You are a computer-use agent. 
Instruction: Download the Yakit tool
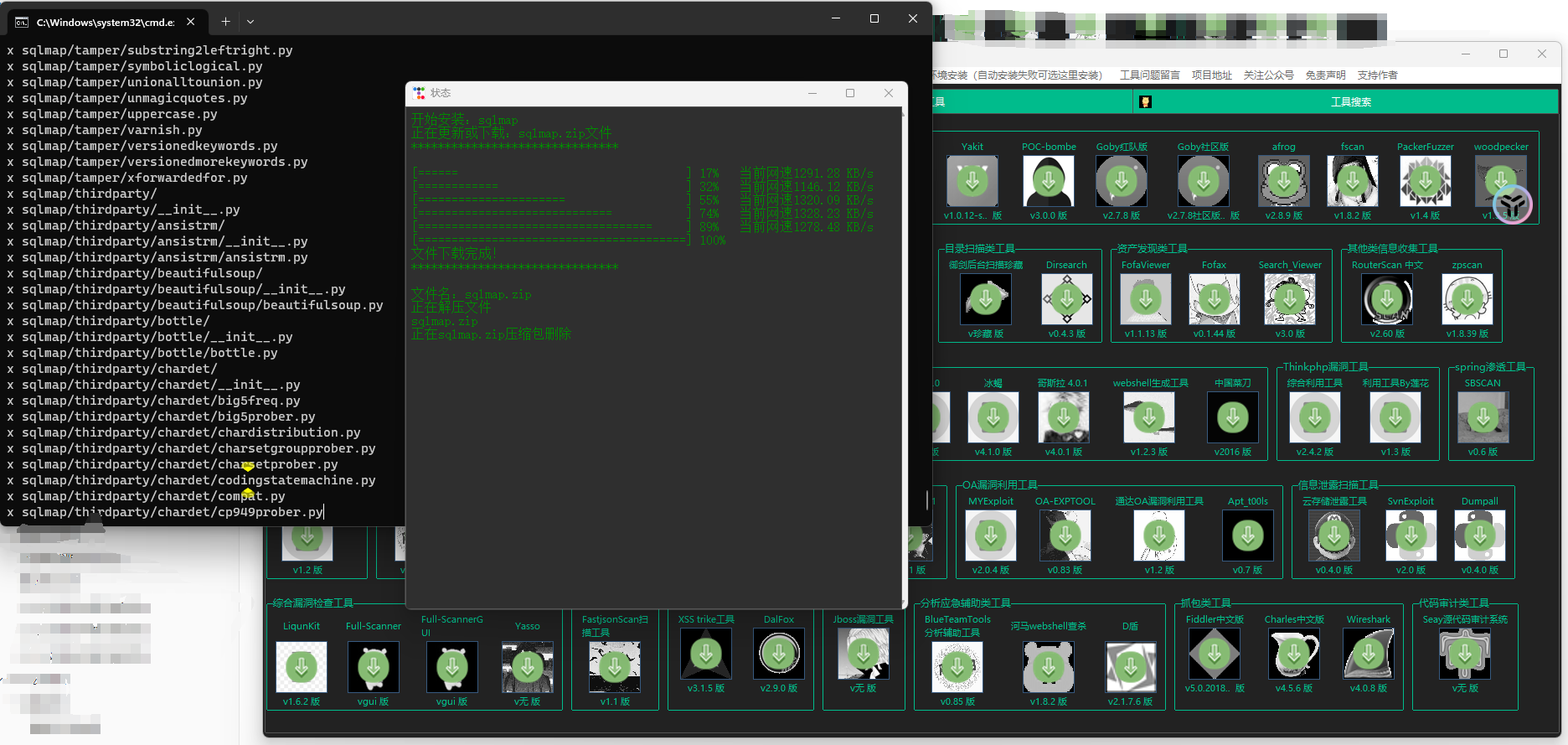point(972,181)
